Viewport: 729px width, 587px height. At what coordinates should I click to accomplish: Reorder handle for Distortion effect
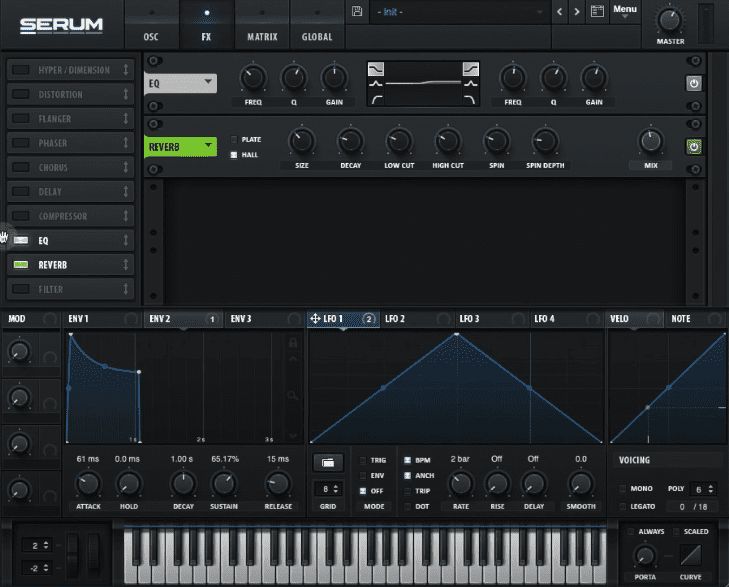point(126,94)
